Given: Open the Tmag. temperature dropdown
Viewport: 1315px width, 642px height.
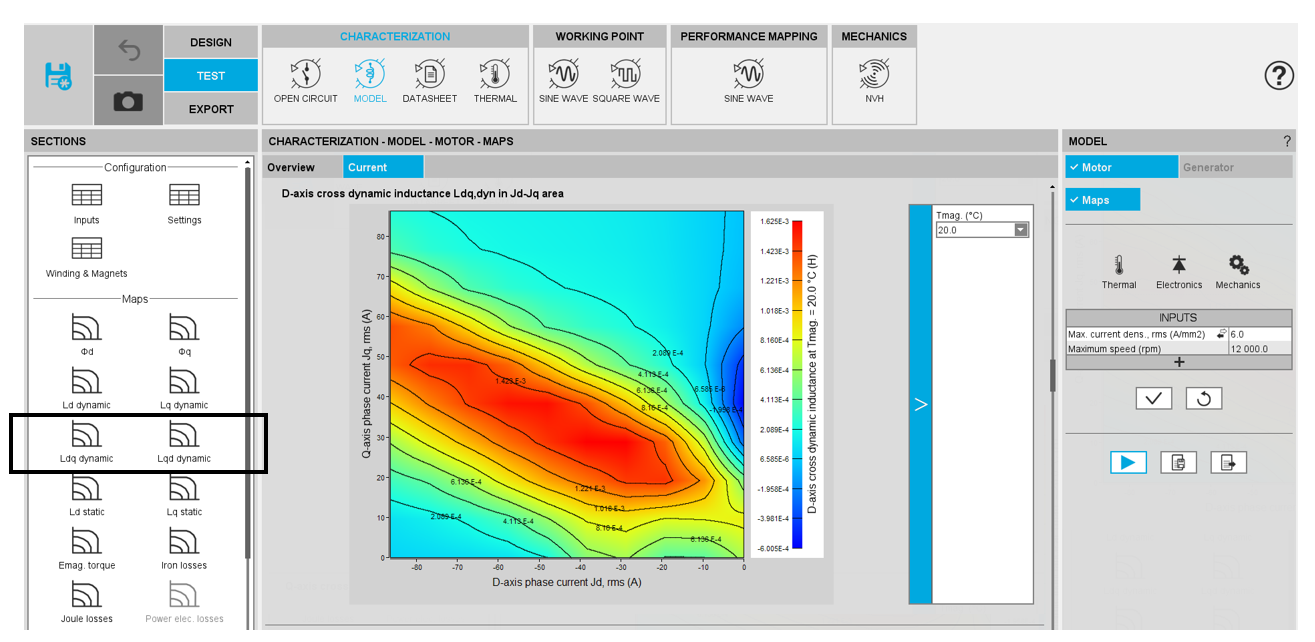Looking at the screenshot, I should 1021,230.
